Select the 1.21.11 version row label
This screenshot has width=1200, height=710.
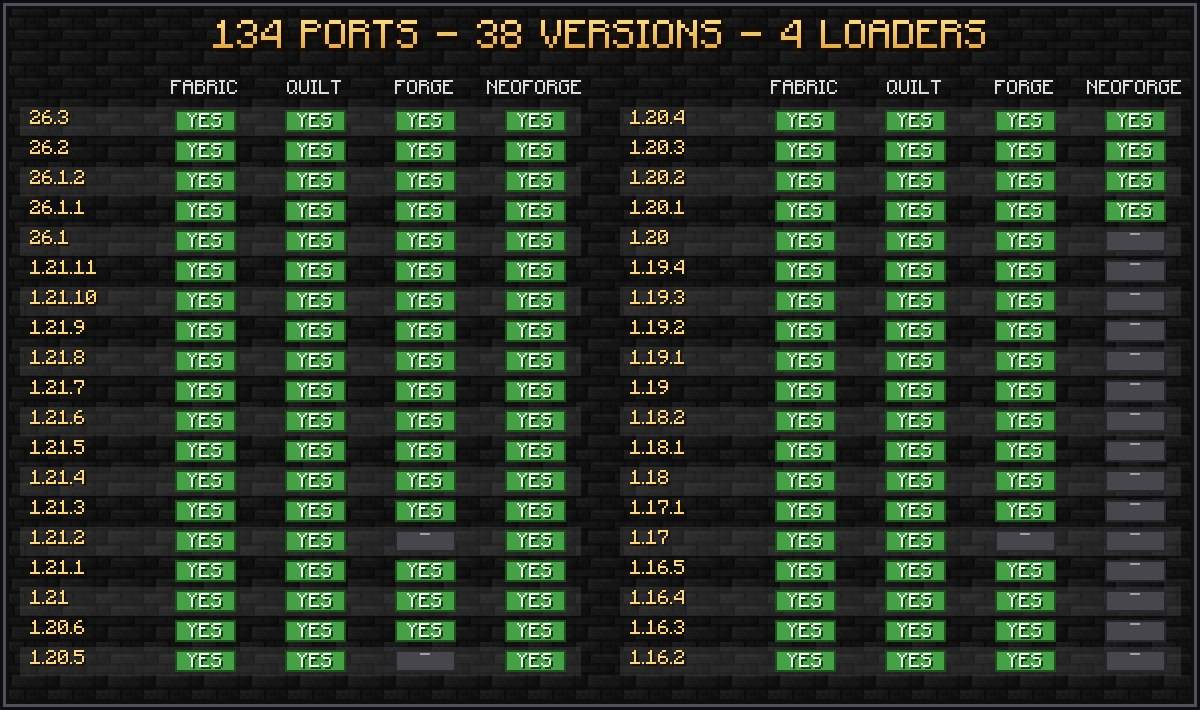click(x=62, y=268)
